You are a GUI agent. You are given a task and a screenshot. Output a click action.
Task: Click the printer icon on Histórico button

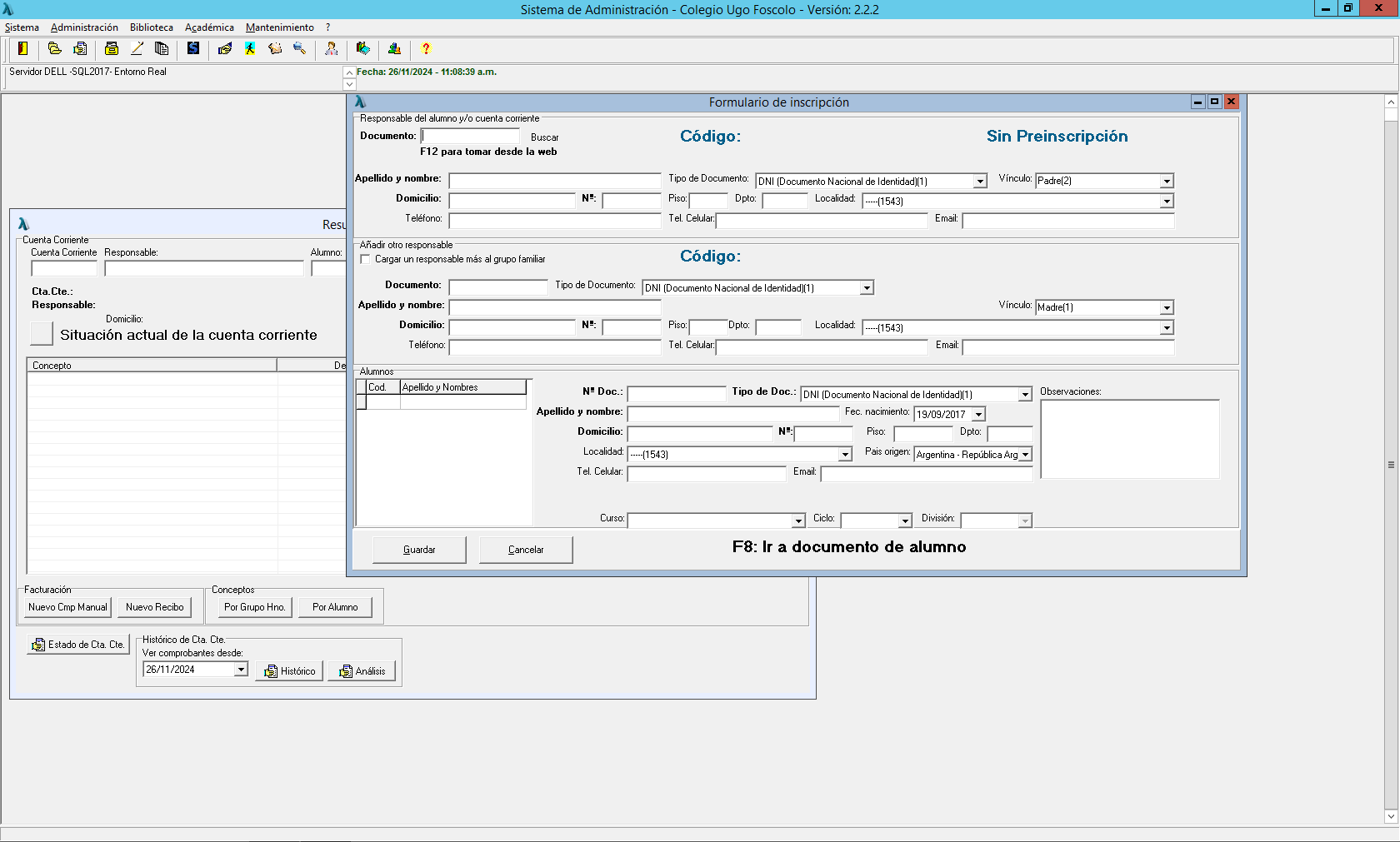click(271, 671)
